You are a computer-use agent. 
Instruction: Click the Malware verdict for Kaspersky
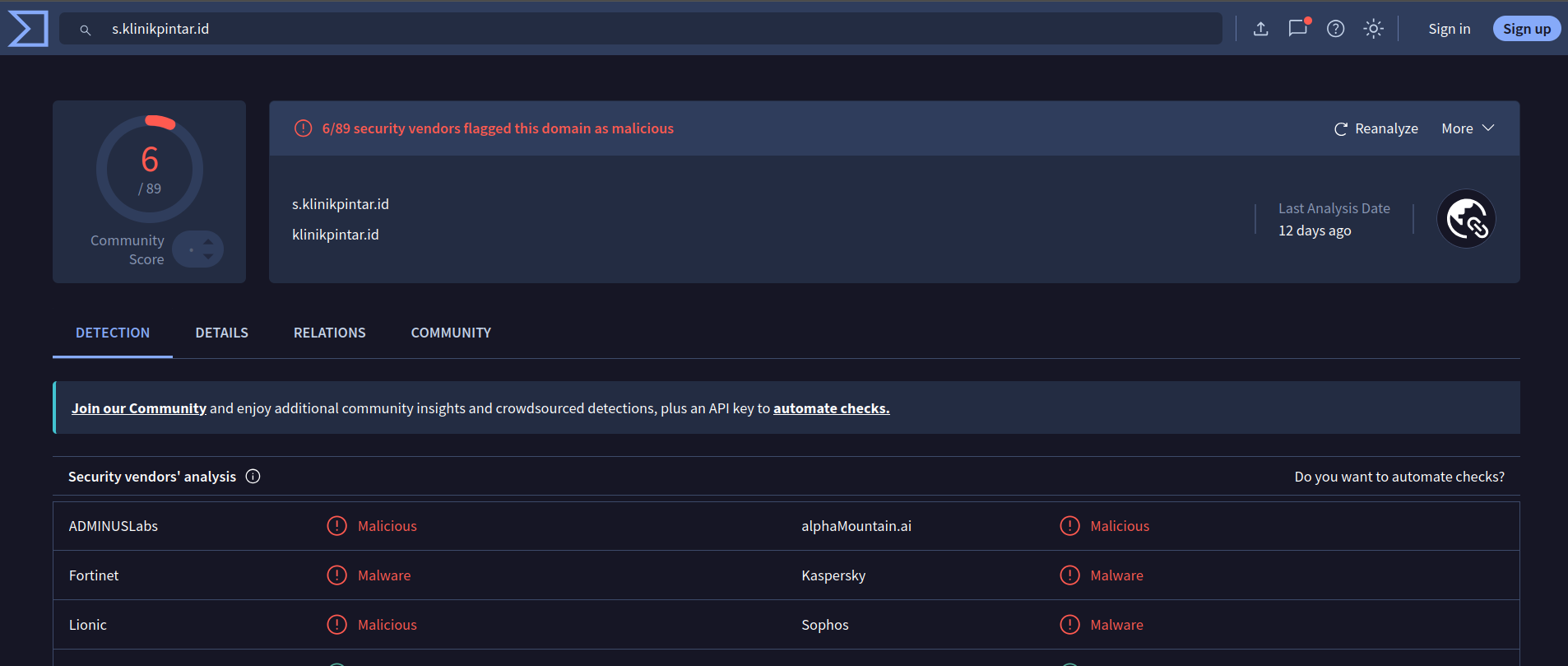tap(1116, 575)
